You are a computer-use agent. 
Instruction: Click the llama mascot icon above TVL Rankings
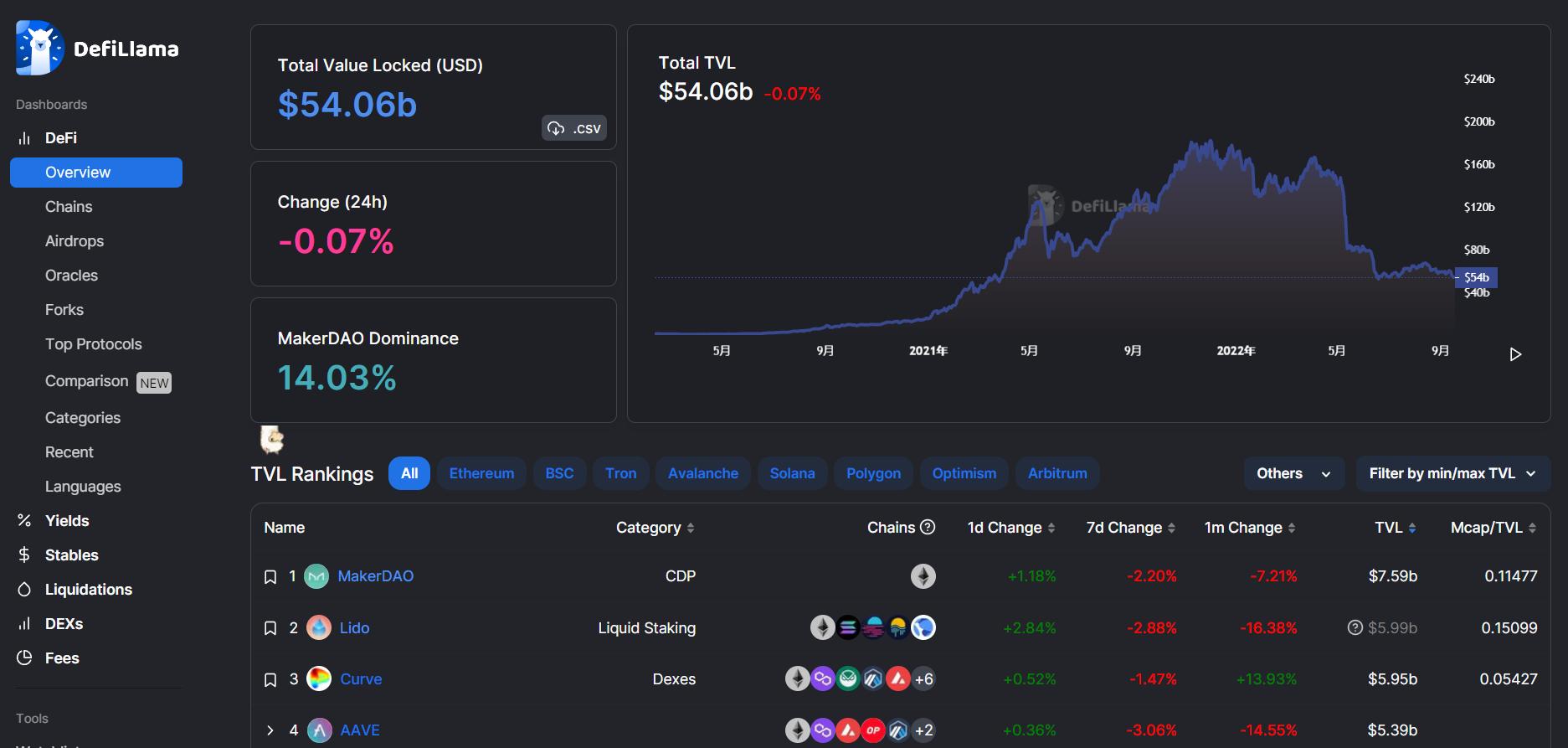click(x=271, y=439)
